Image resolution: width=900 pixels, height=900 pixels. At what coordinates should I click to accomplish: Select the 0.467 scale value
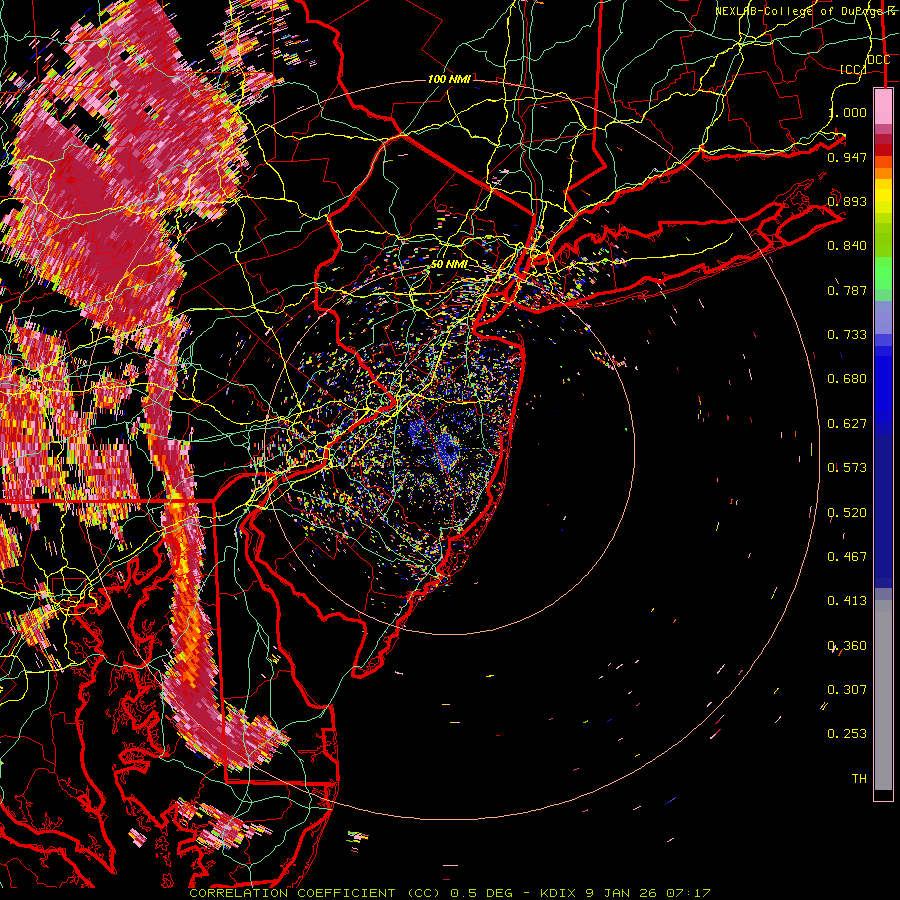[x=847, y=557]
